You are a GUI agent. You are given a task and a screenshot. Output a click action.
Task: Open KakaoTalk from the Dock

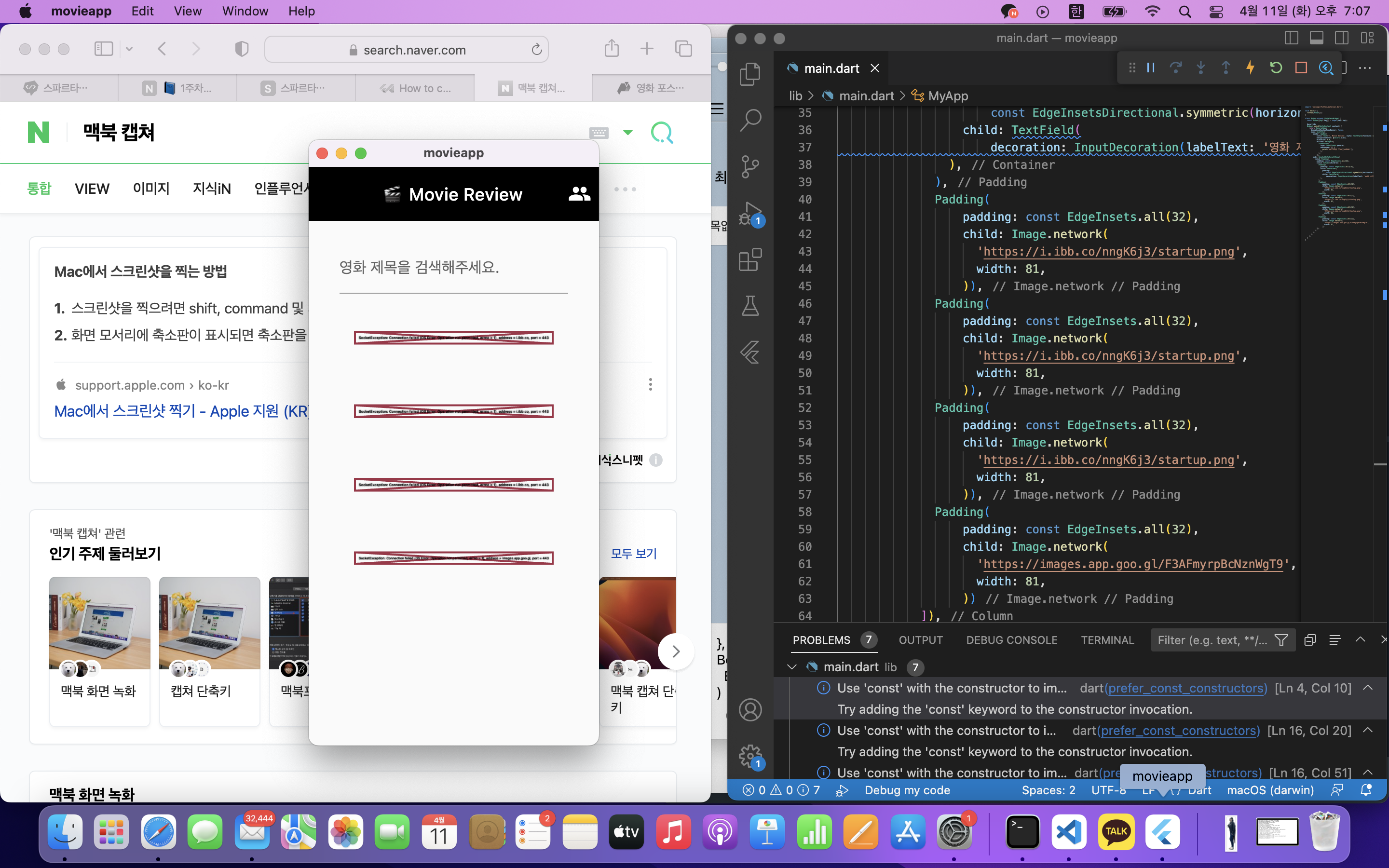pos(1116,831)
